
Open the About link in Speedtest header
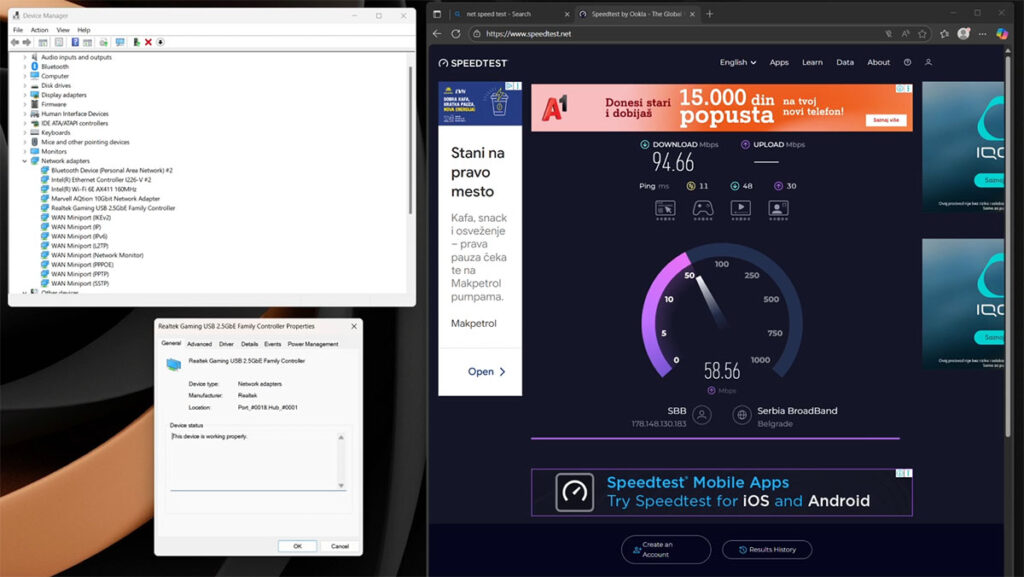click(x=878, y=63)
